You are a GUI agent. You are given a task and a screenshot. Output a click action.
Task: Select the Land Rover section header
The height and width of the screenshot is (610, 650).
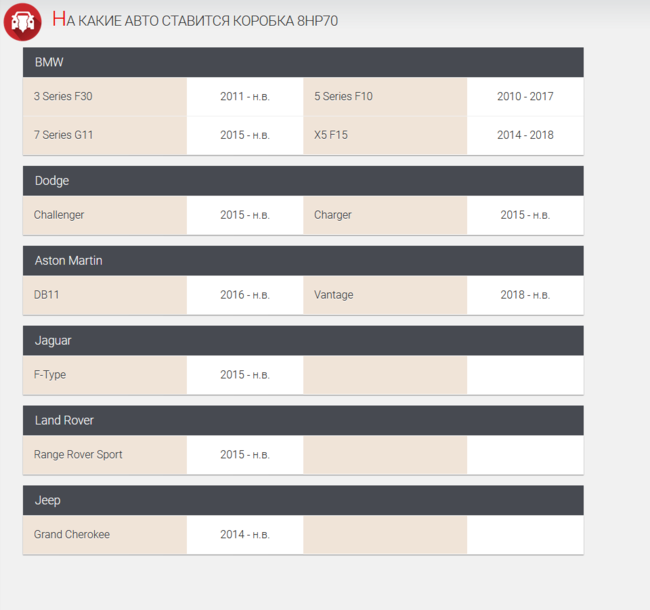(303, 421)
